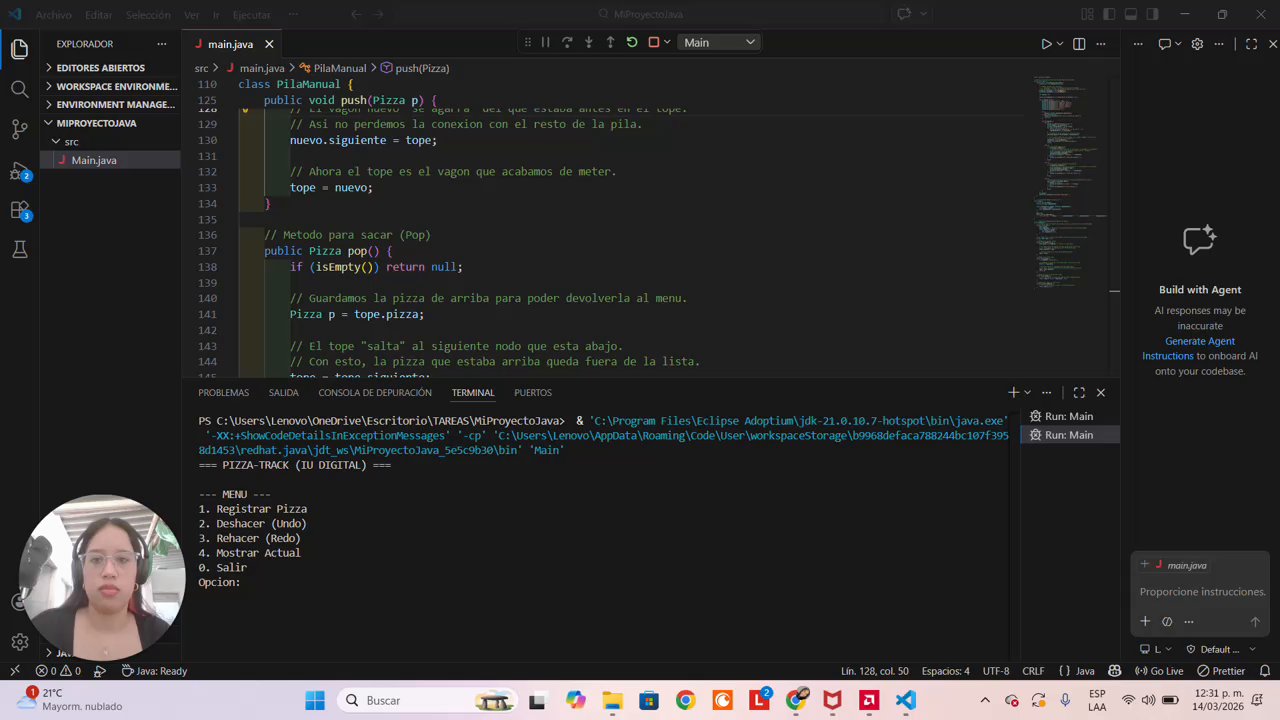Screen dimensions: 1280x720
Task: Select the first Run: Main terminal entry
Action: tap(1068, 416)
